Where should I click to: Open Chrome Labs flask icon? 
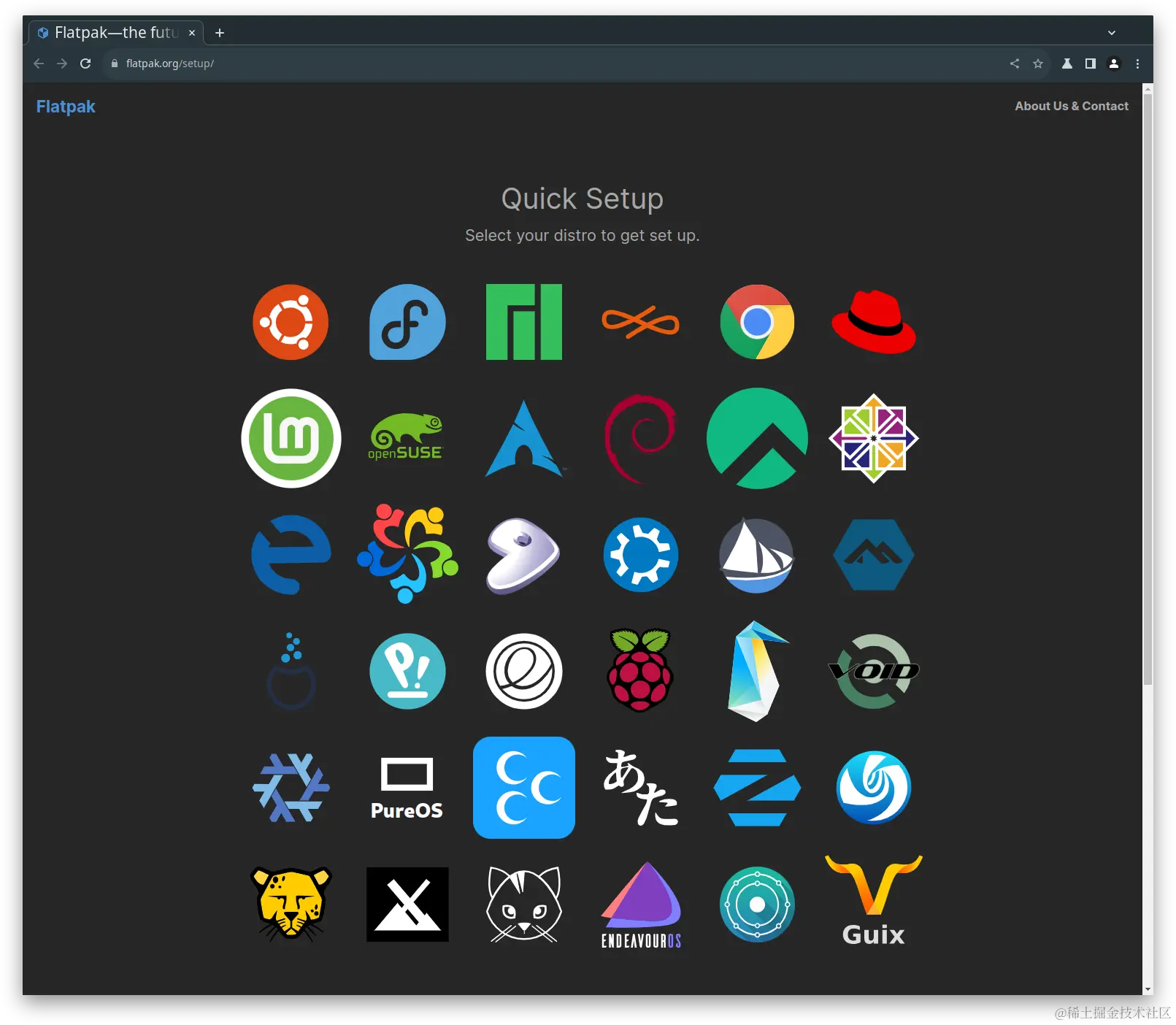[x=1067, y=64]
